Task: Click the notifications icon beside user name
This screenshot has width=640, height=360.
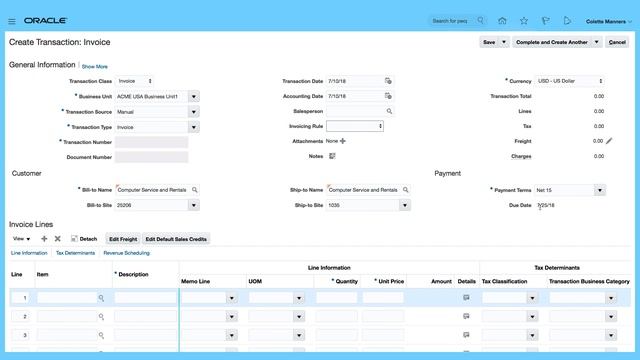Action: click(x=567, y=21)
